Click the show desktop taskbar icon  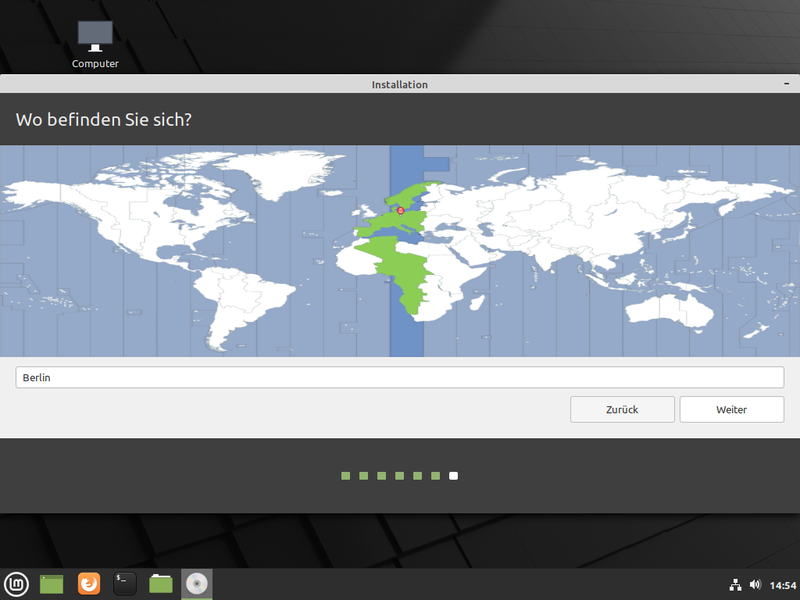(52, 583)
